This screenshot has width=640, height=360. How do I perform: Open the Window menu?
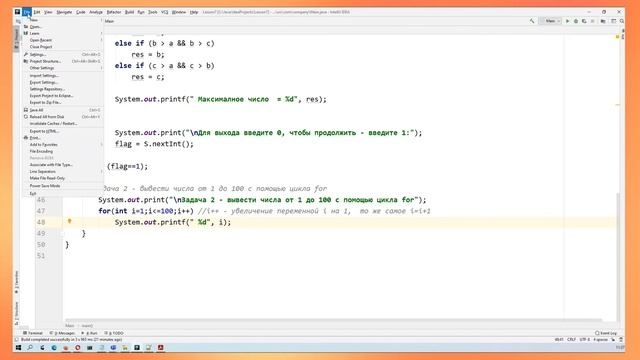(x=179, y=12)
